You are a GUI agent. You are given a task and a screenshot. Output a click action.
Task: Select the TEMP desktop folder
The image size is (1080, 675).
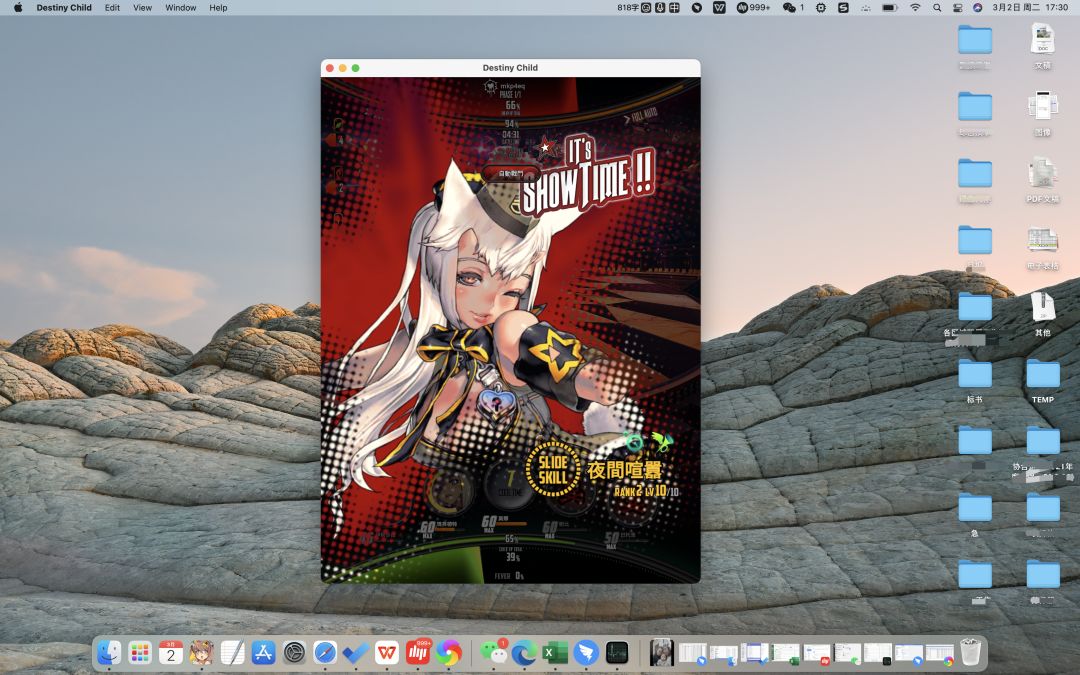1043,381
